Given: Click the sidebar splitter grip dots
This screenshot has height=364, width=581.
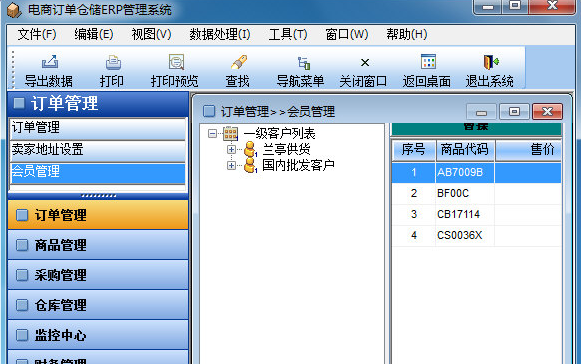Looking at the screenshot, I should 98,196.
